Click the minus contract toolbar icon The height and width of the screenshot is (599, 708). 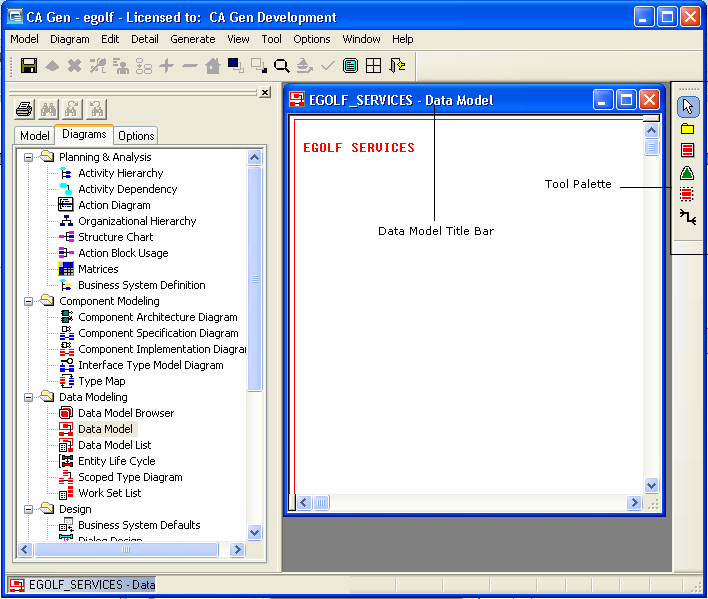190,66
